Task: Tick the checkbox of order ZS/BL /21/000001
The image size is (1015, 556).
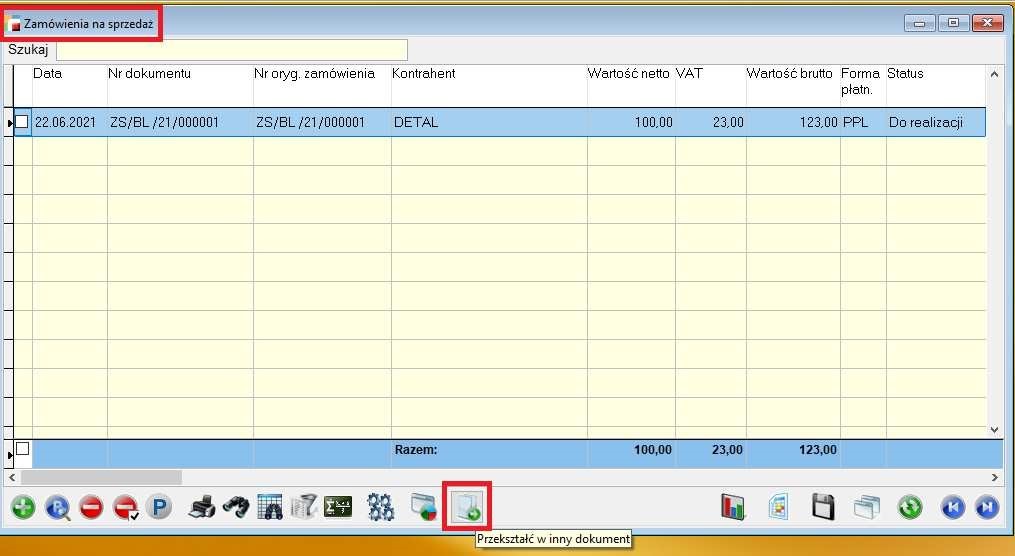Action: click(22, 122)
